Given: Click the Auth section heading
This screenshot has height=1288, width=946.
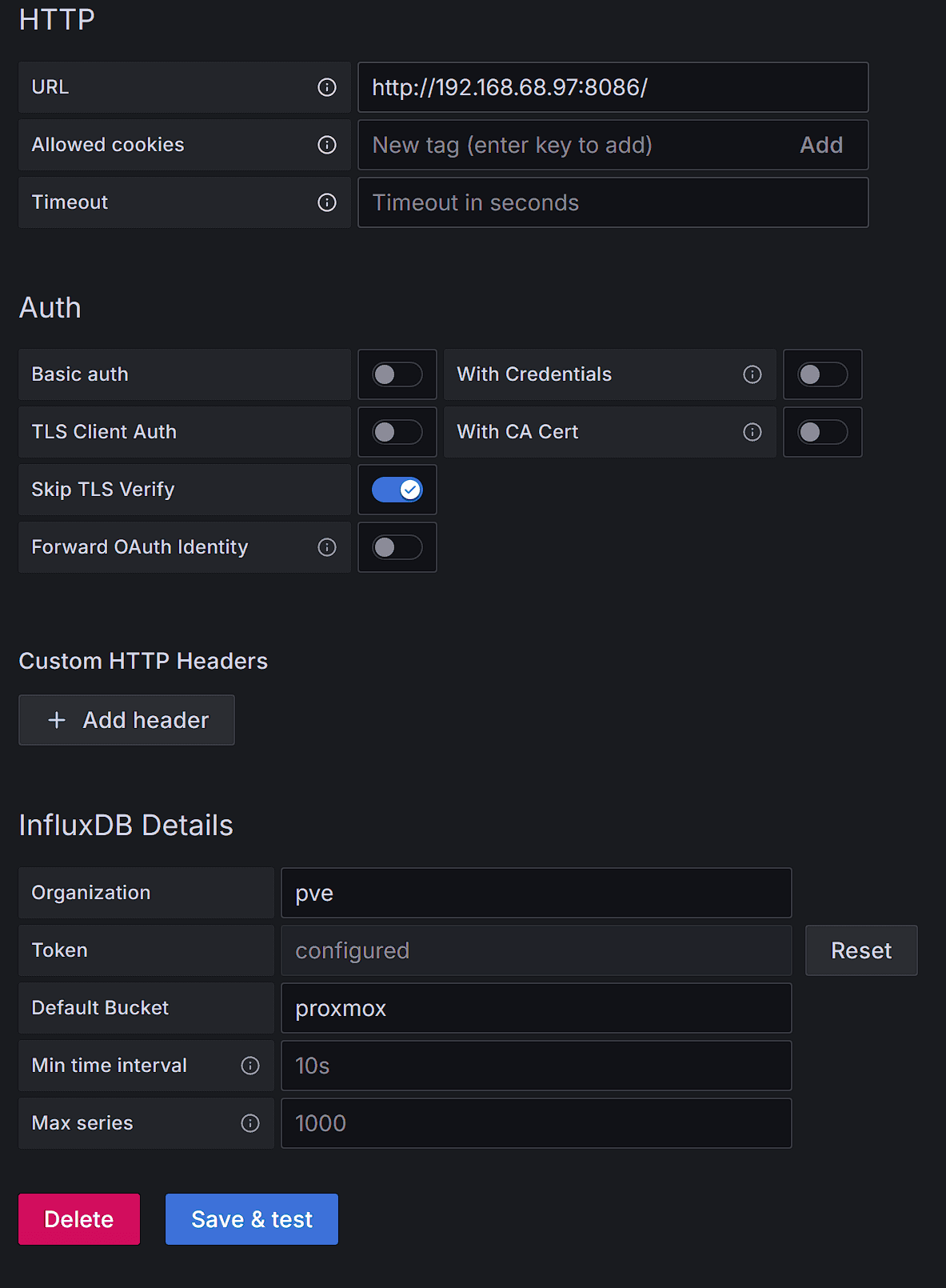Looking at the screenshot, I should tap(50, 308).
